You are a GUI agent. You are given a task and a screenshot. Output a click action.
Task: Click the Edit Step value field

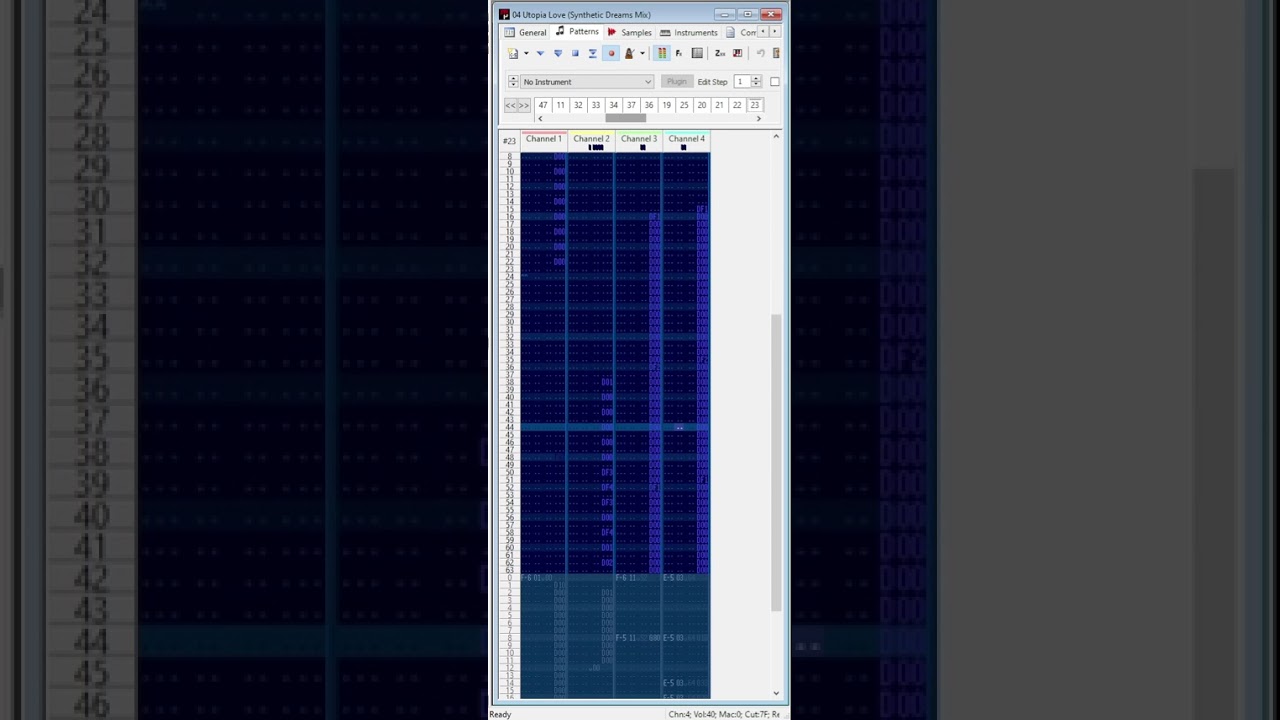pyautogui.click(x=740, y=82)
